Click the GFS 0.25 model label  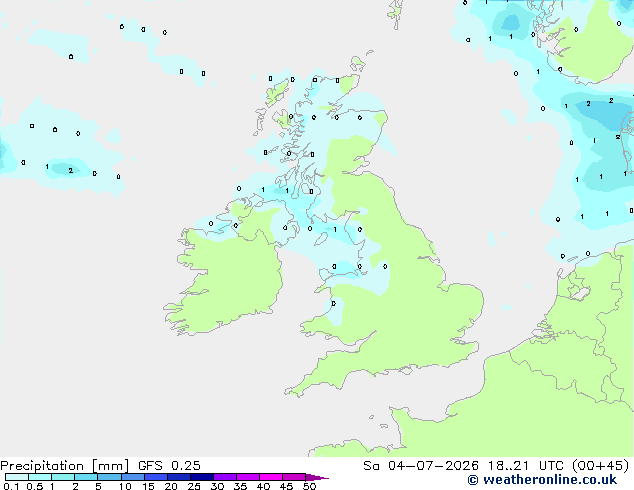point(169,466)
